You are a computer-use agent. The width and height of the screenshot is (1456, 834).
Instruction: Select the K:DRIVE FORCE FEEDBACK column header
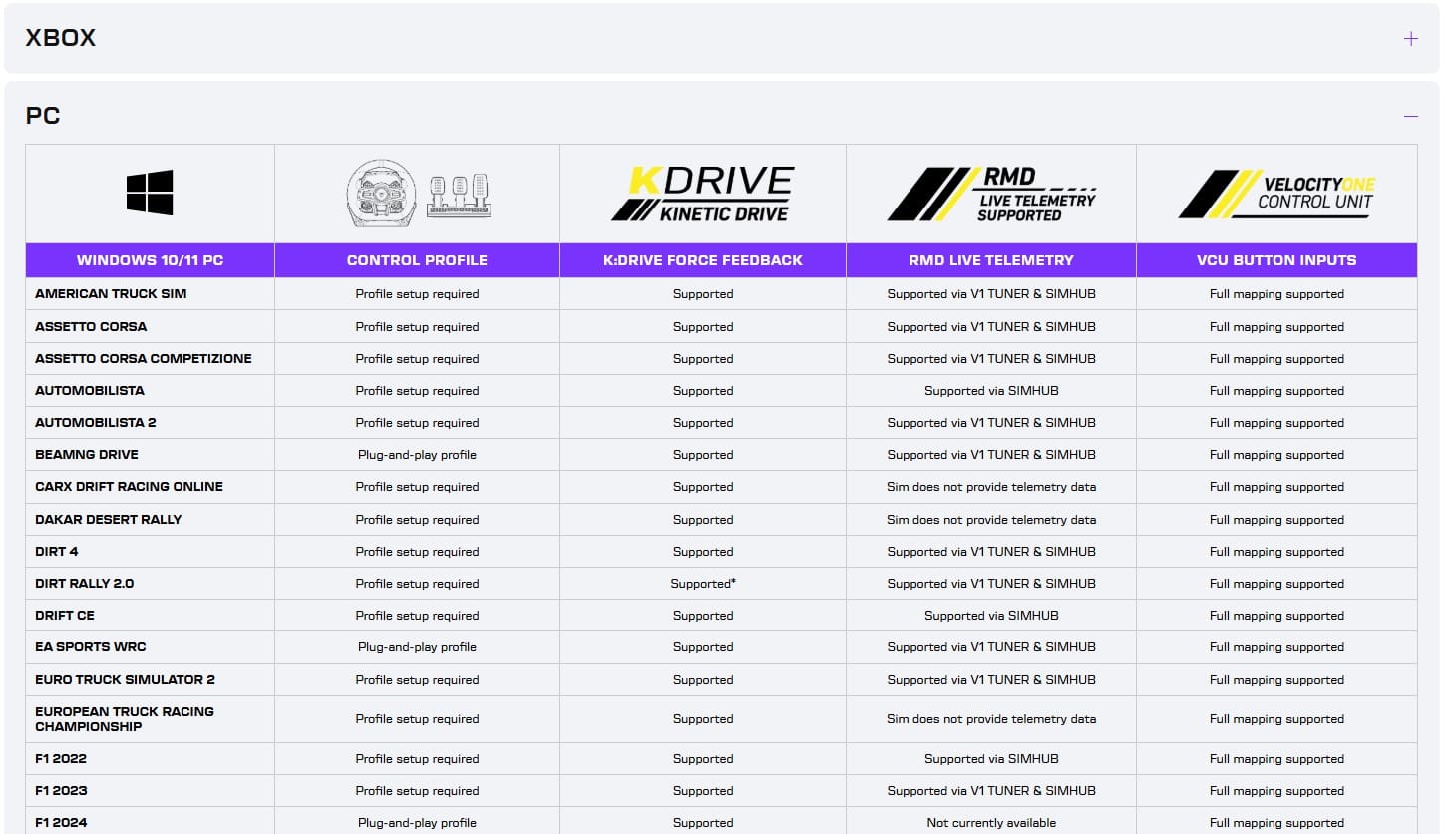703,260
